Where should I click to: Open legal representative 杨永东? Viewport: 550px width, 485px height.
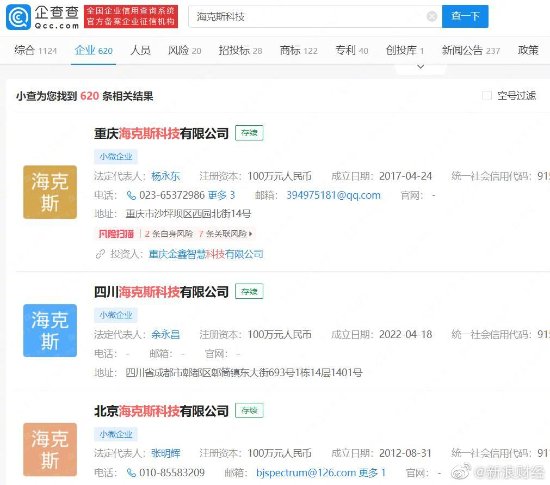[166, 176]
